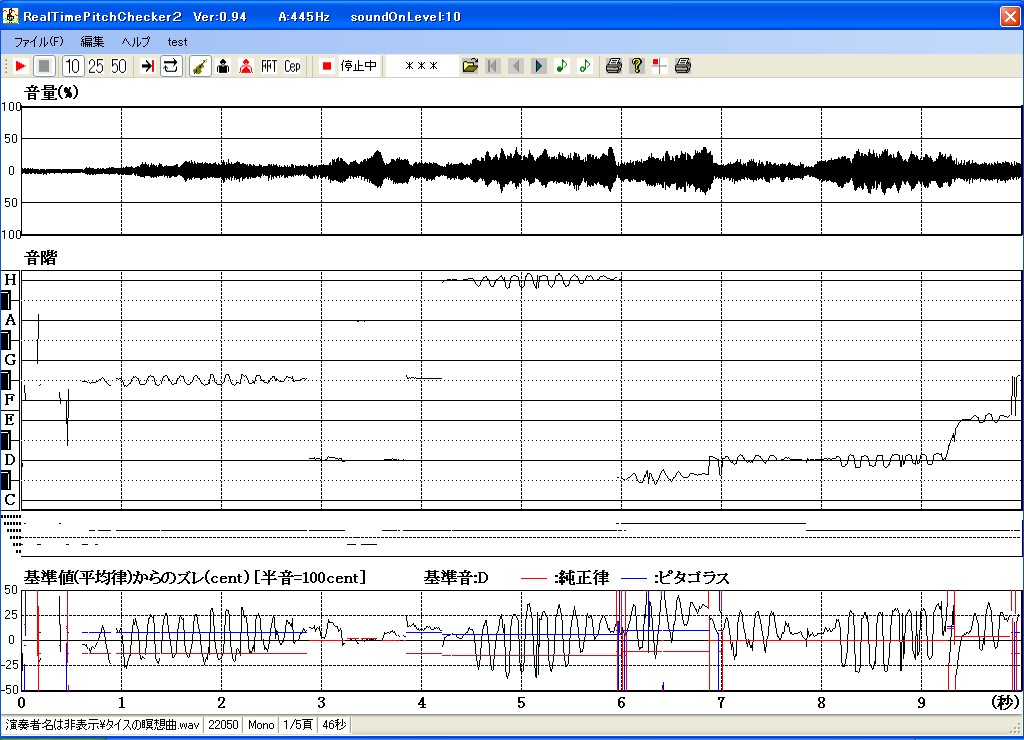Click the 音階 panel heading

tap(40, 258)
